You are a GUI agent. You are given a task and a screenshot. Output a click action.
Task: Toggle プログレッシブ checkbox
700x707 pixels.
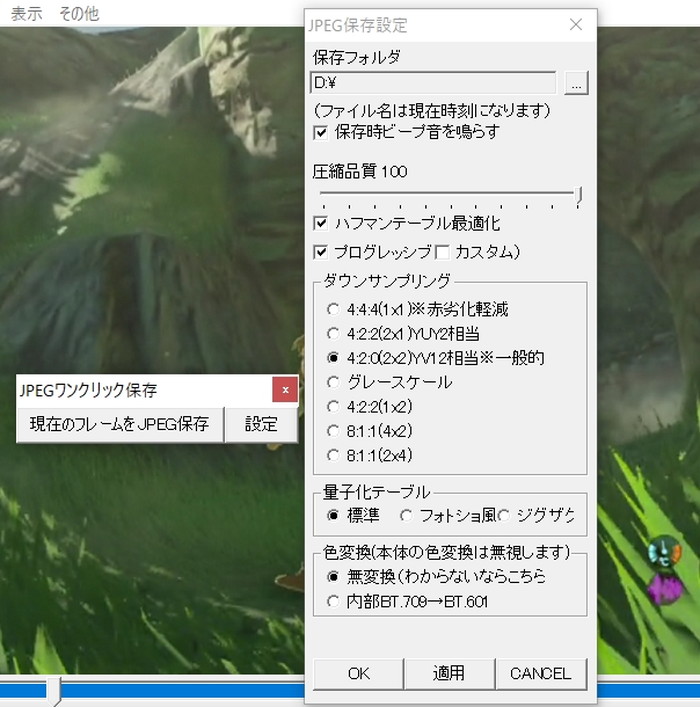[x=372, y=252]
